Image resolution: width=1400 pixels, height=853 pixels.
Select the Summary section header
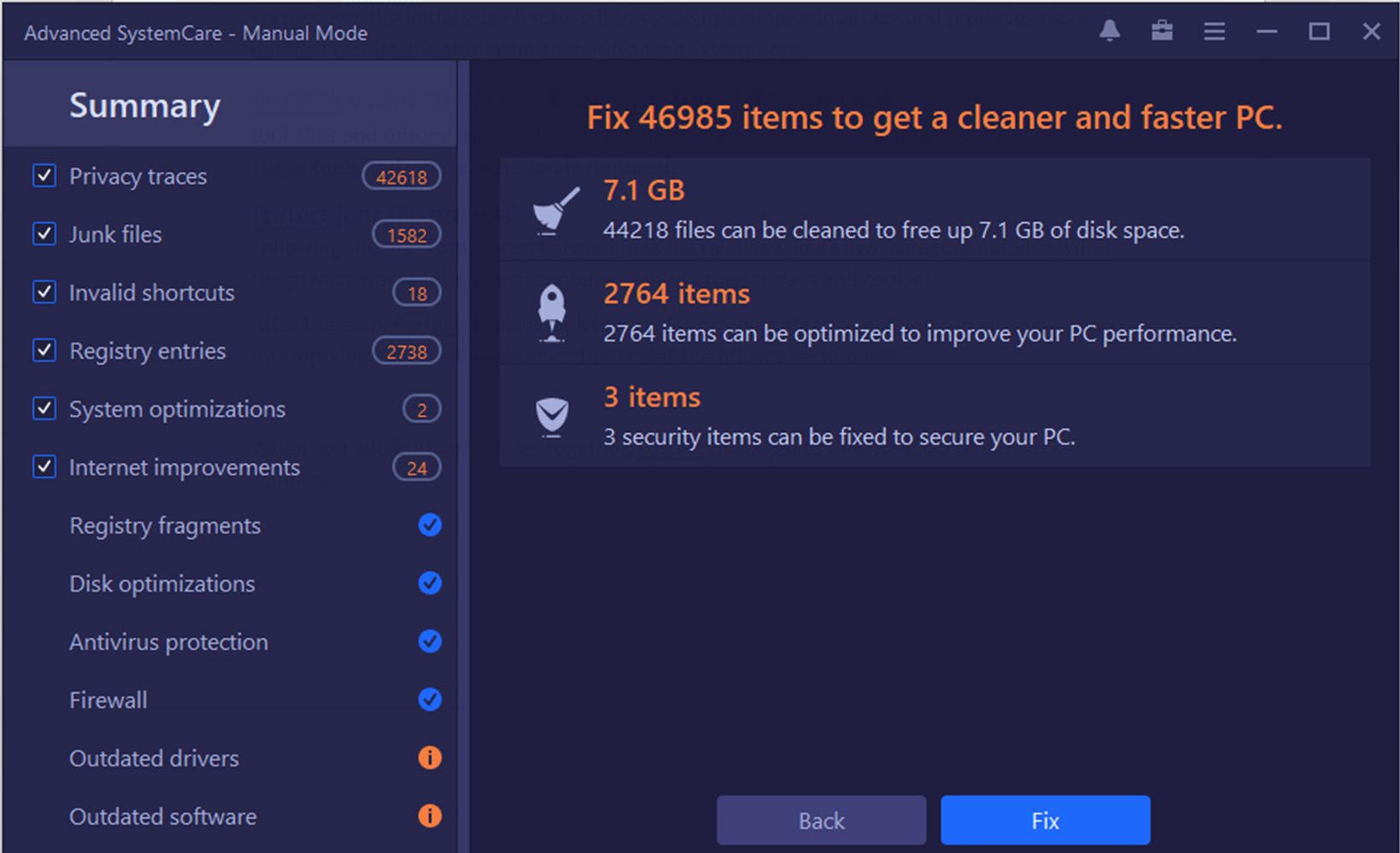pos(144,105)
